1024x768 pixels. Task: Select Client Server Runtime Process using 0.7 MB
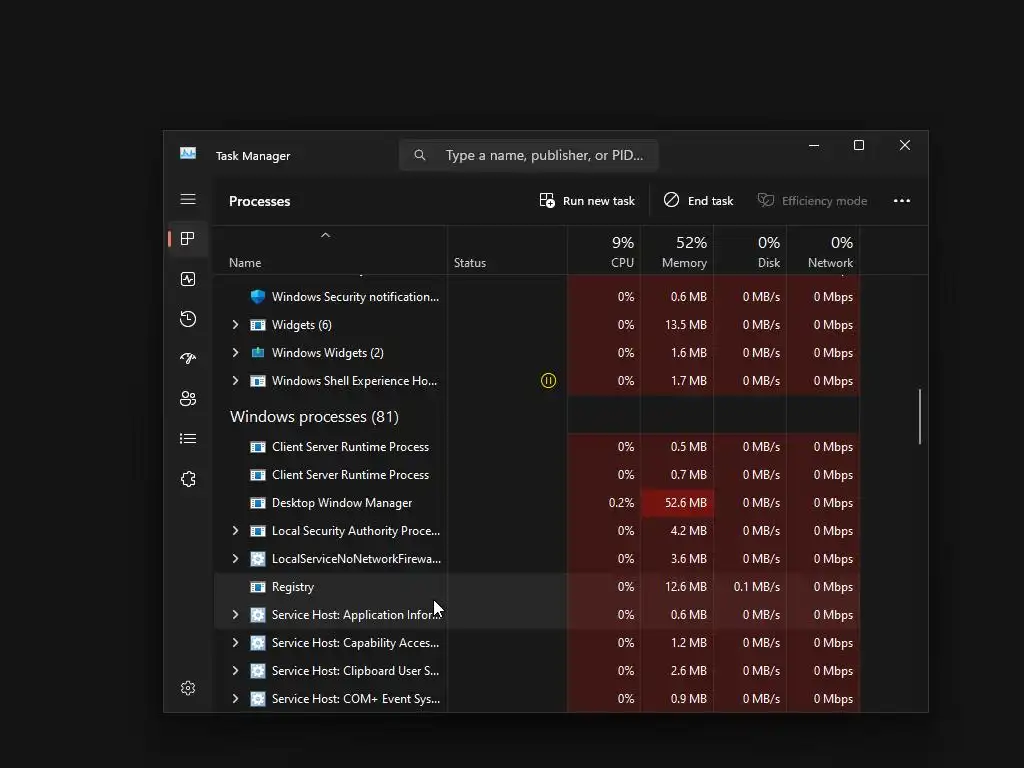[537, 475]
